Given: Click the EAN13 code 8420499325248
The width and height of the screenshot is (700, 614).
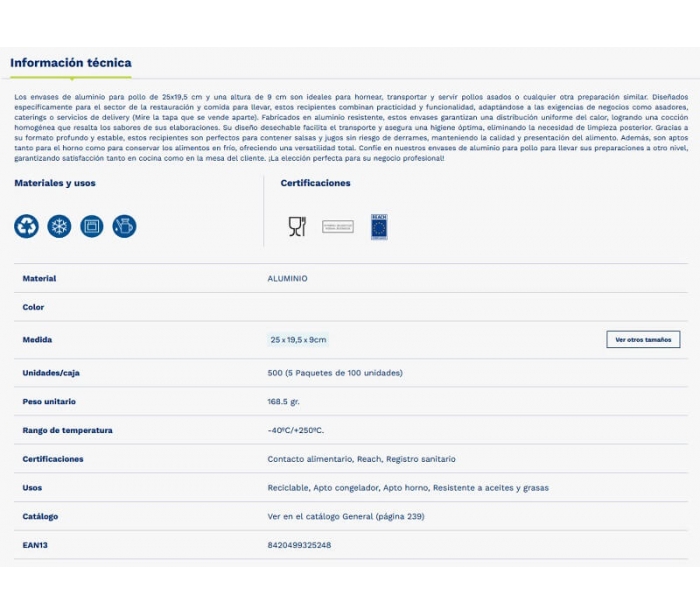Looking at the screenshot, I should [299, 545].
